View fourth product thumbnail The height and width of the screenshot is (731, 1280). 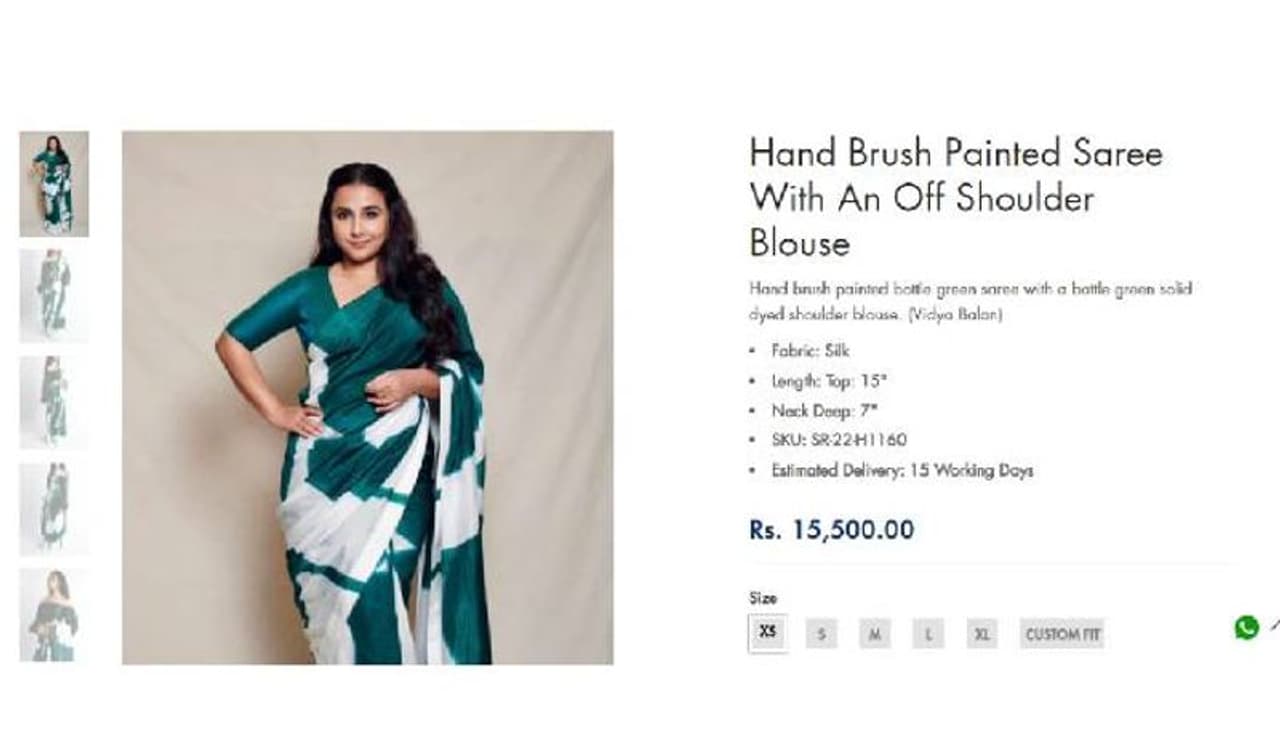[x=54, y=509]
